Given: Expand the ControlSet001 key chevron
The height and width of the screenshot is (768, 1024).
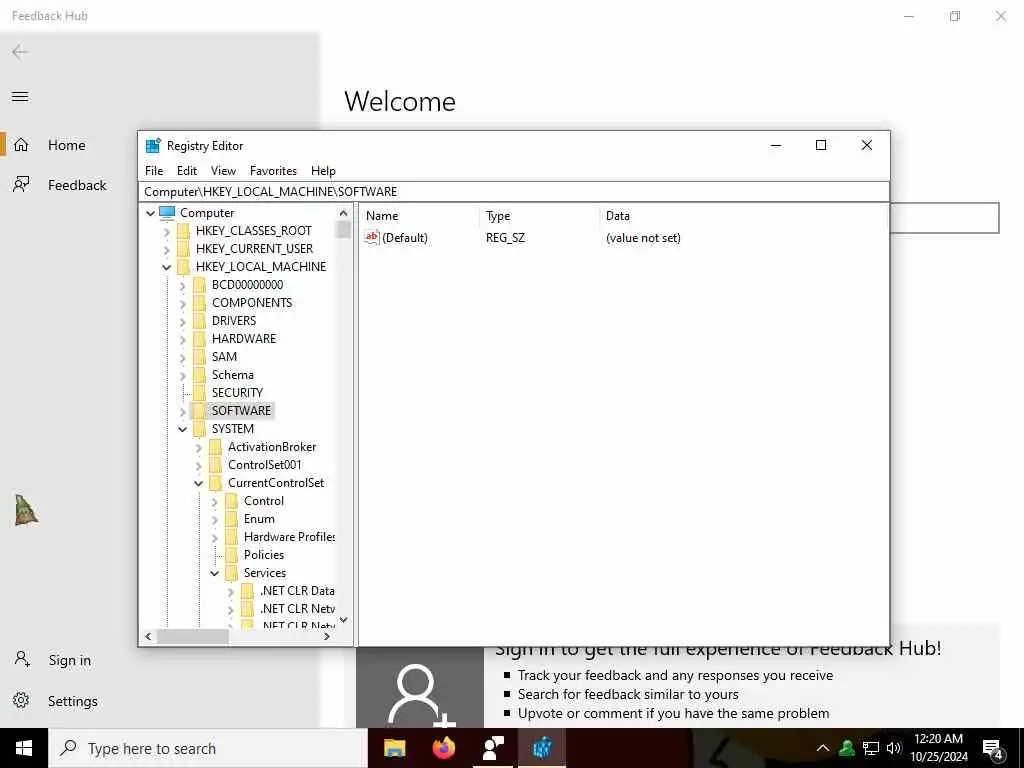Looking at the screenshot, I should [x=199, y=466].
